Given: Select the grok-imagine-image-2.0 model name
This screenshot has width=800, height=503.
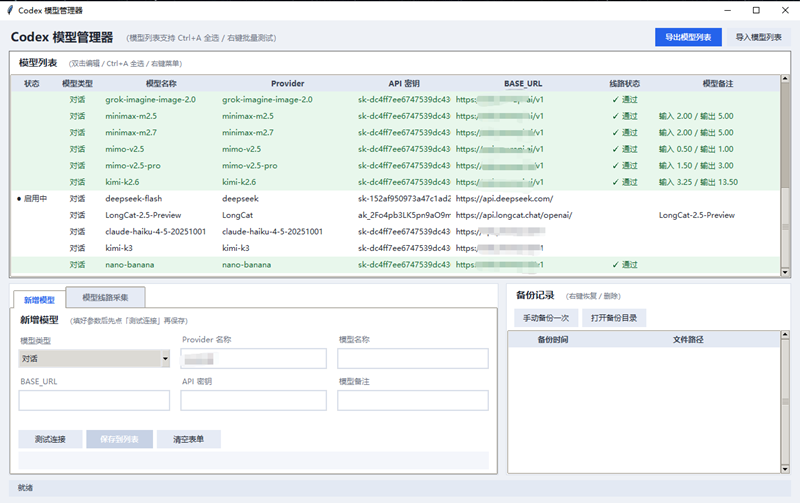Looking at the screenshot, I should point(151,100).
